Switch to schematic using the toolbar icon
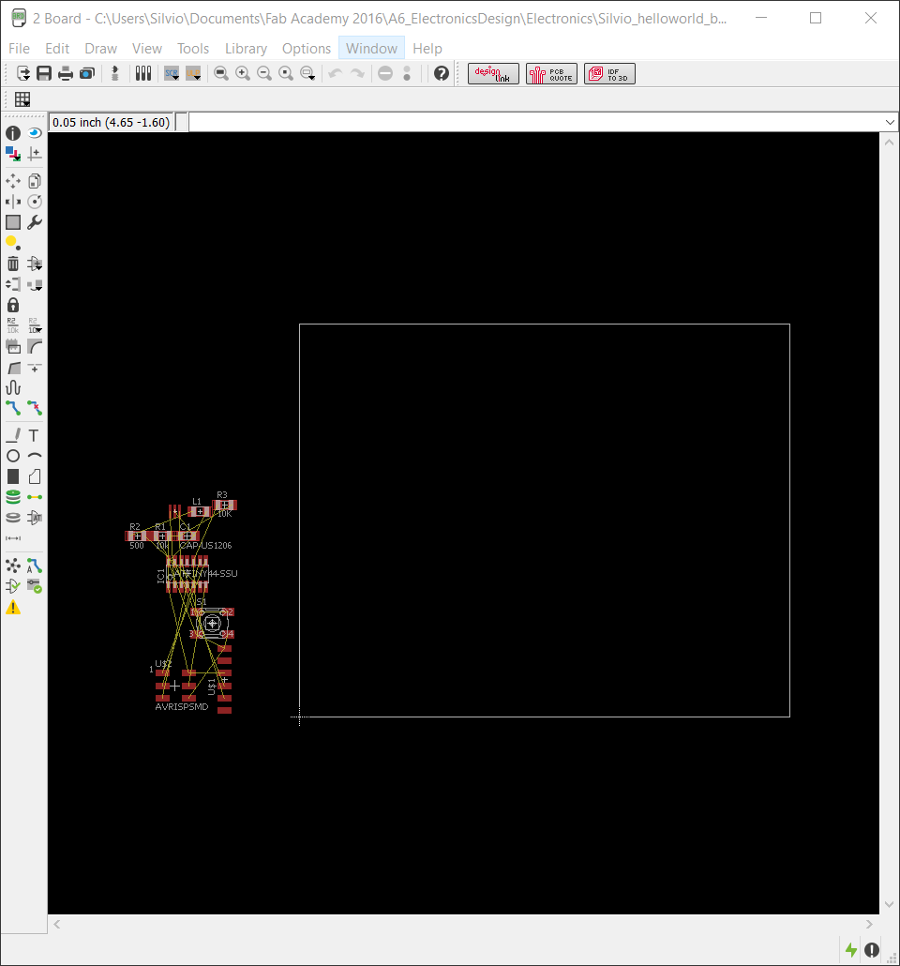 click(115, 74)
